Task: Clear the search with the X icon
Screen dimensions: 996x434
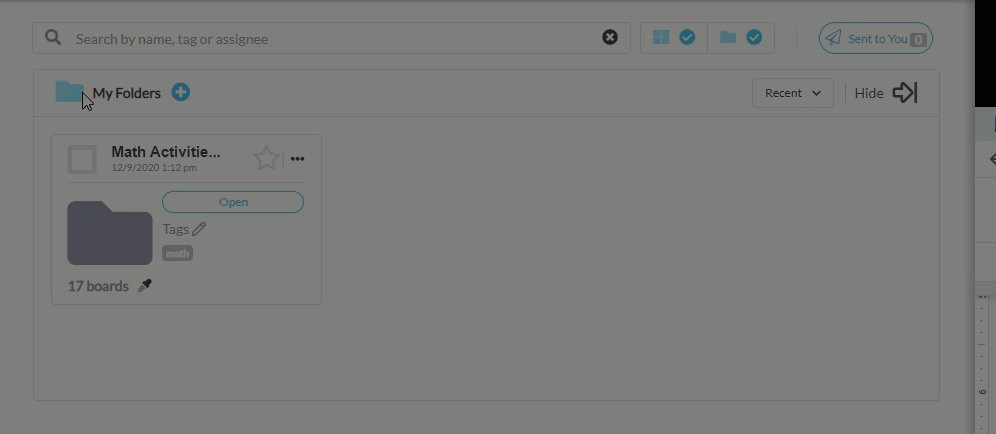Action: coord(610,37)
